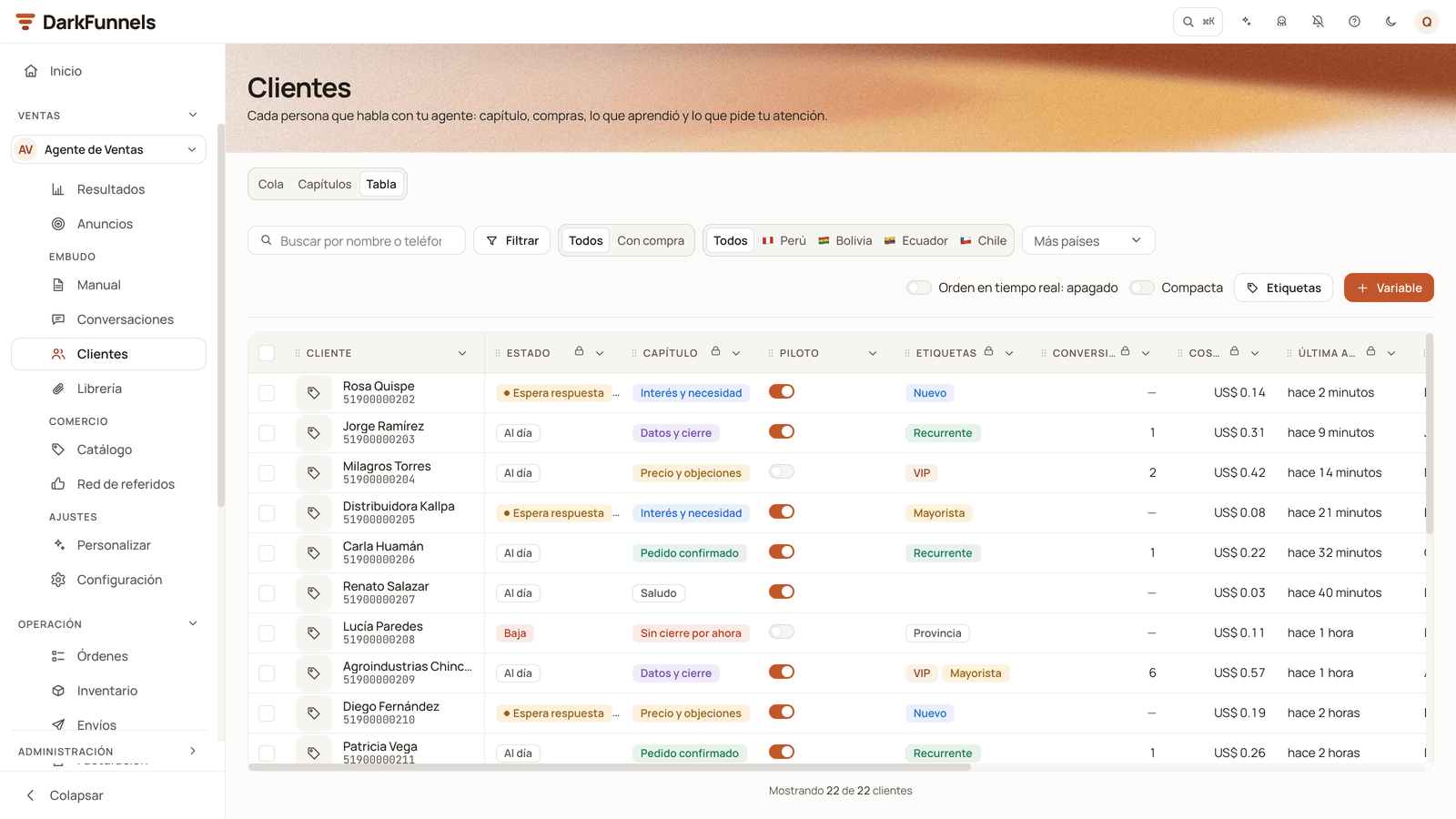Filter clients by Perú
This screenshot has height=819, width=1456.
[x=784, y=241]
